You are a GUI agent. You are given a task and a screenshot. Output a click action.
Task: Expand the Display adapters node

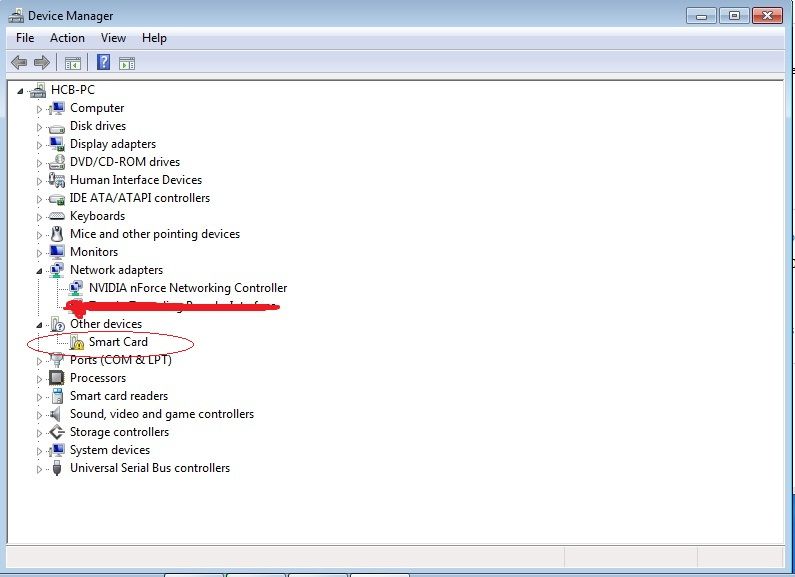pos(40,145)
